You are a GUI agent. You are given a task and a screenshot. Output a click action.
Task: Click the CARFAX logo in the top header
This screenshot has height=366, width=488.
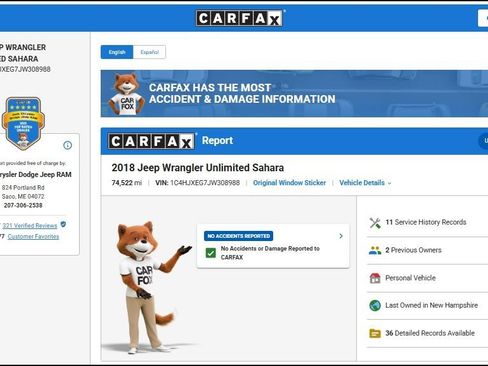[x=240, y=18]
